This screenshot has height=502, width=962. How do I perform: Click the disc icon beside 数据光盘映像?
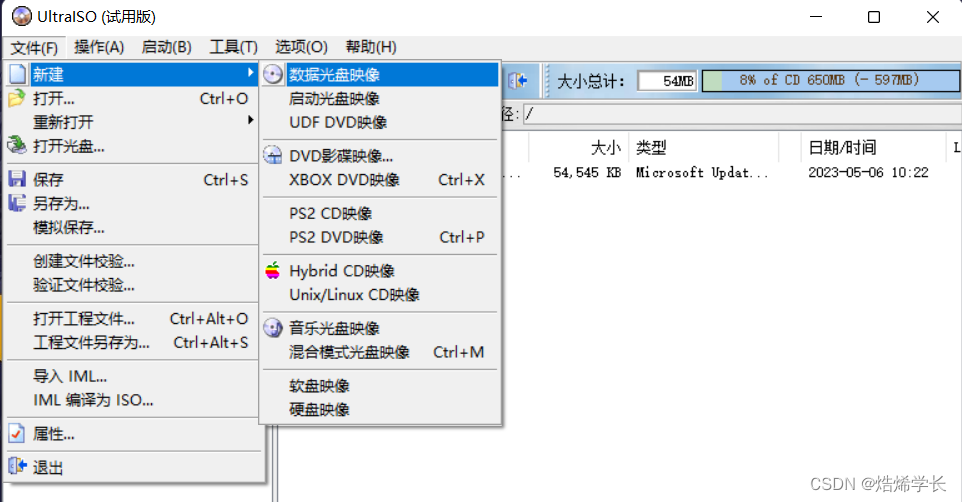(x=273, y=74)
